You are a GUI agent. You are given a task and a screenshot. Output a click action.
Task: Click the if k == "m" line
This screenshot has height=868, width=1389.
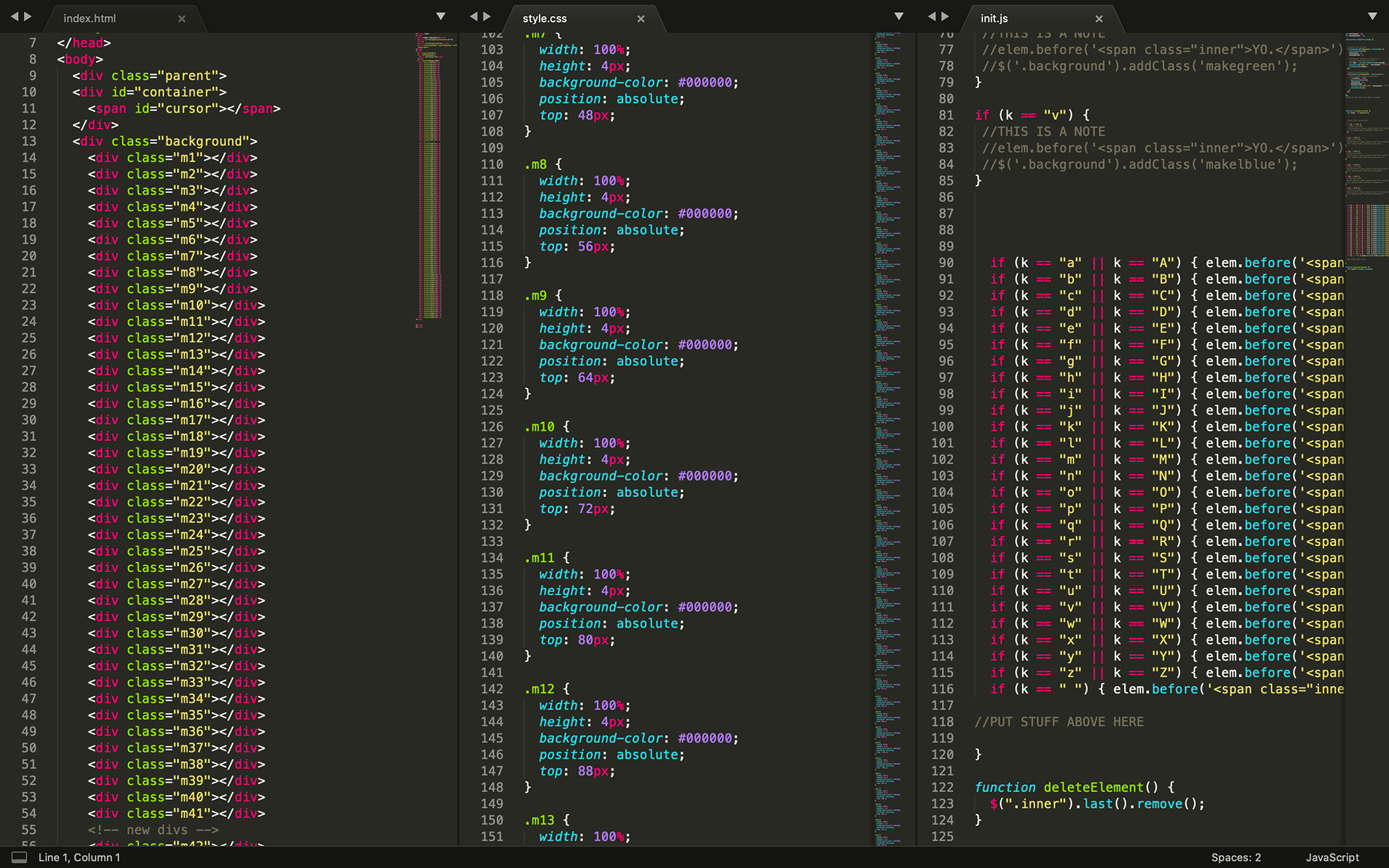[1167, 459]
